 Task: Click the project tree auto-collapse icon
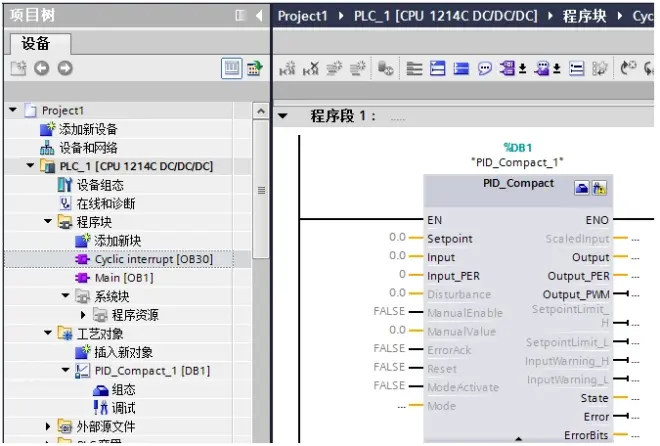tap(240, 16)
